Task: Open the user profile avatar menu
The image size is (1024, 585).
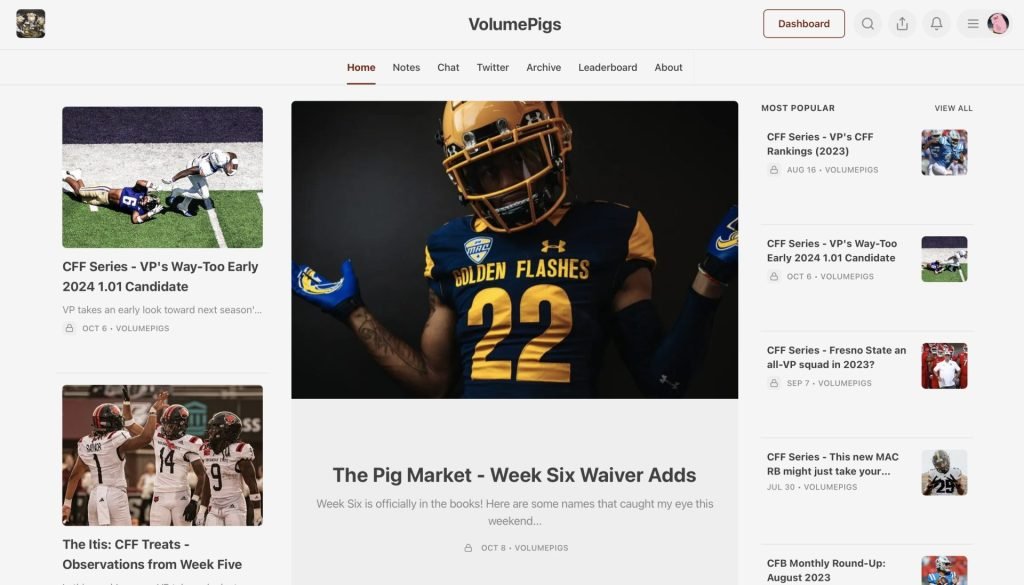Action: click(x=997, y=24)
